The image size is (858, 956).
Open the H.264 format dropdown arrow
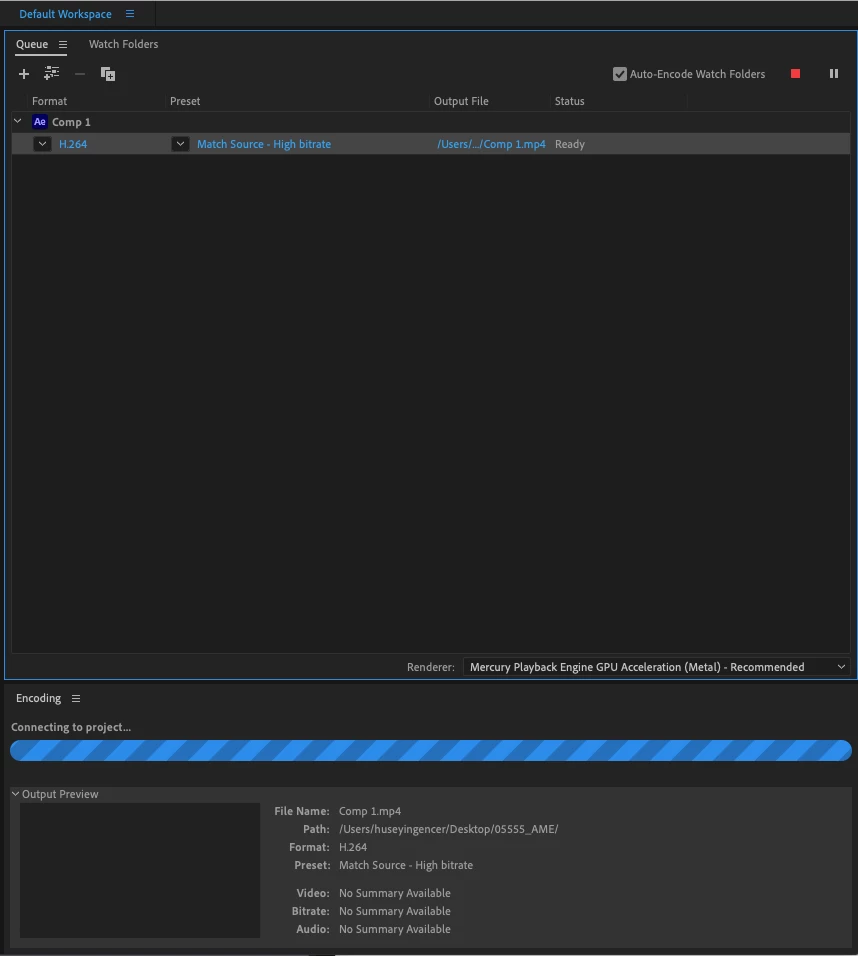42,144
